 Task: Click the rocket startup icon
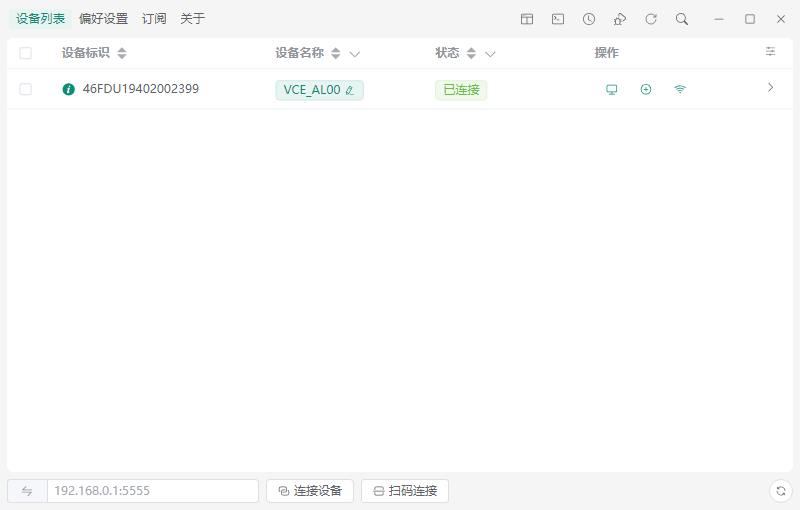(x=620, y=19)
